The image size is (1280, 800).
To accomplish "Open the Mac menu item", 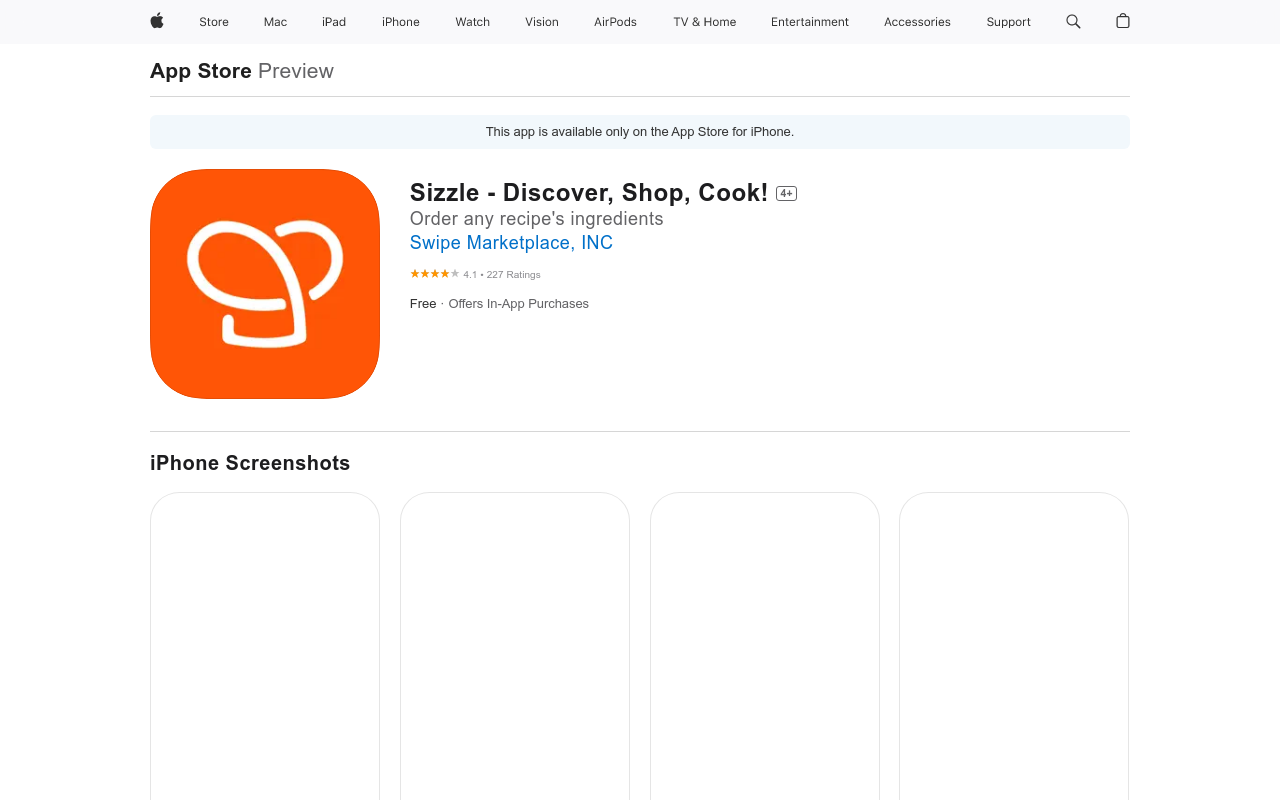I will coord(275,22).
